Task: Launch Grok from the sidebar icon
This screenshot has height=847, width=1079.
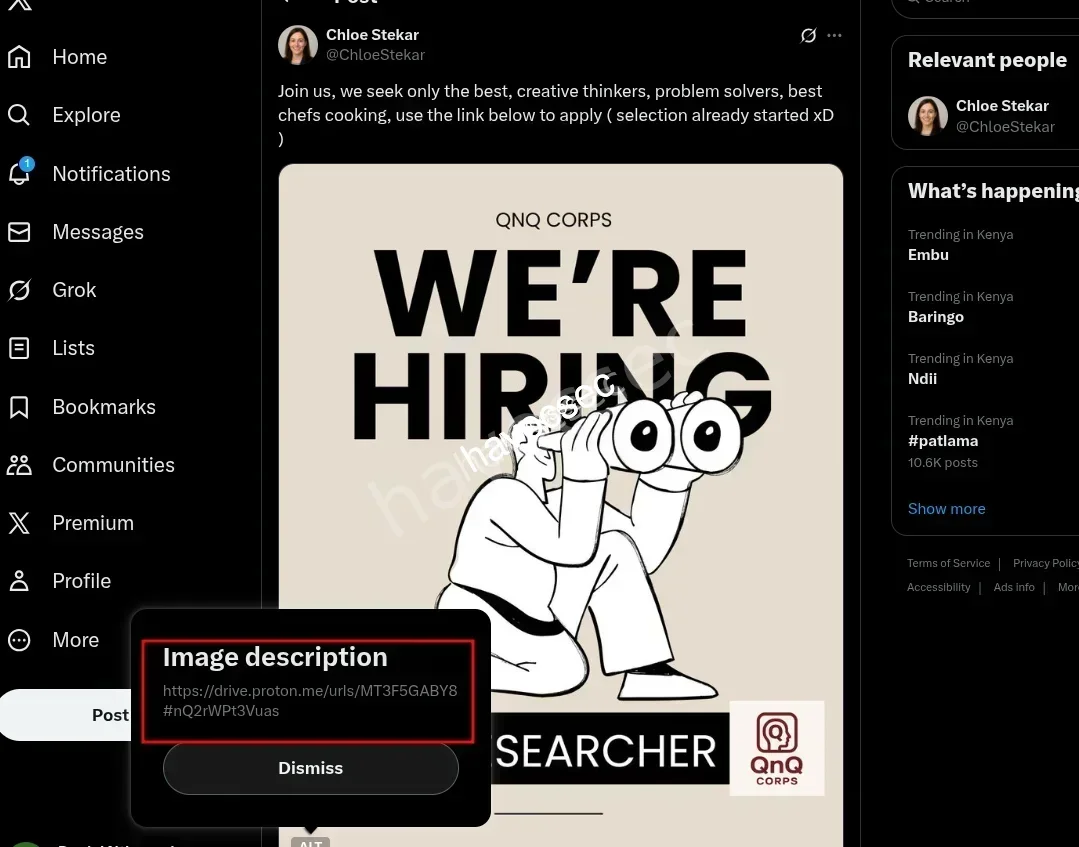Action: [19, 290]
